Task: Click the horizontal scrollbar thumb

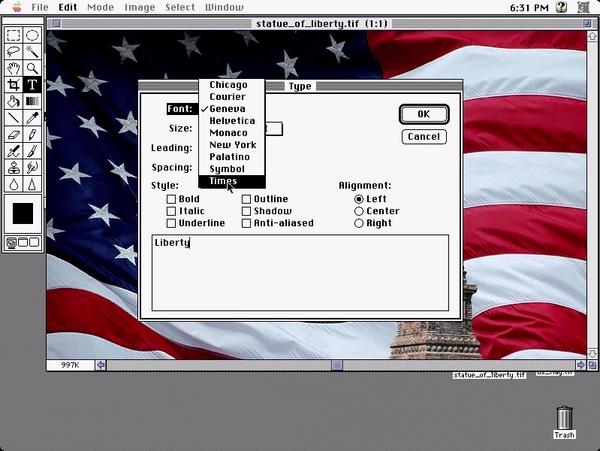Action: coord(337,365)
